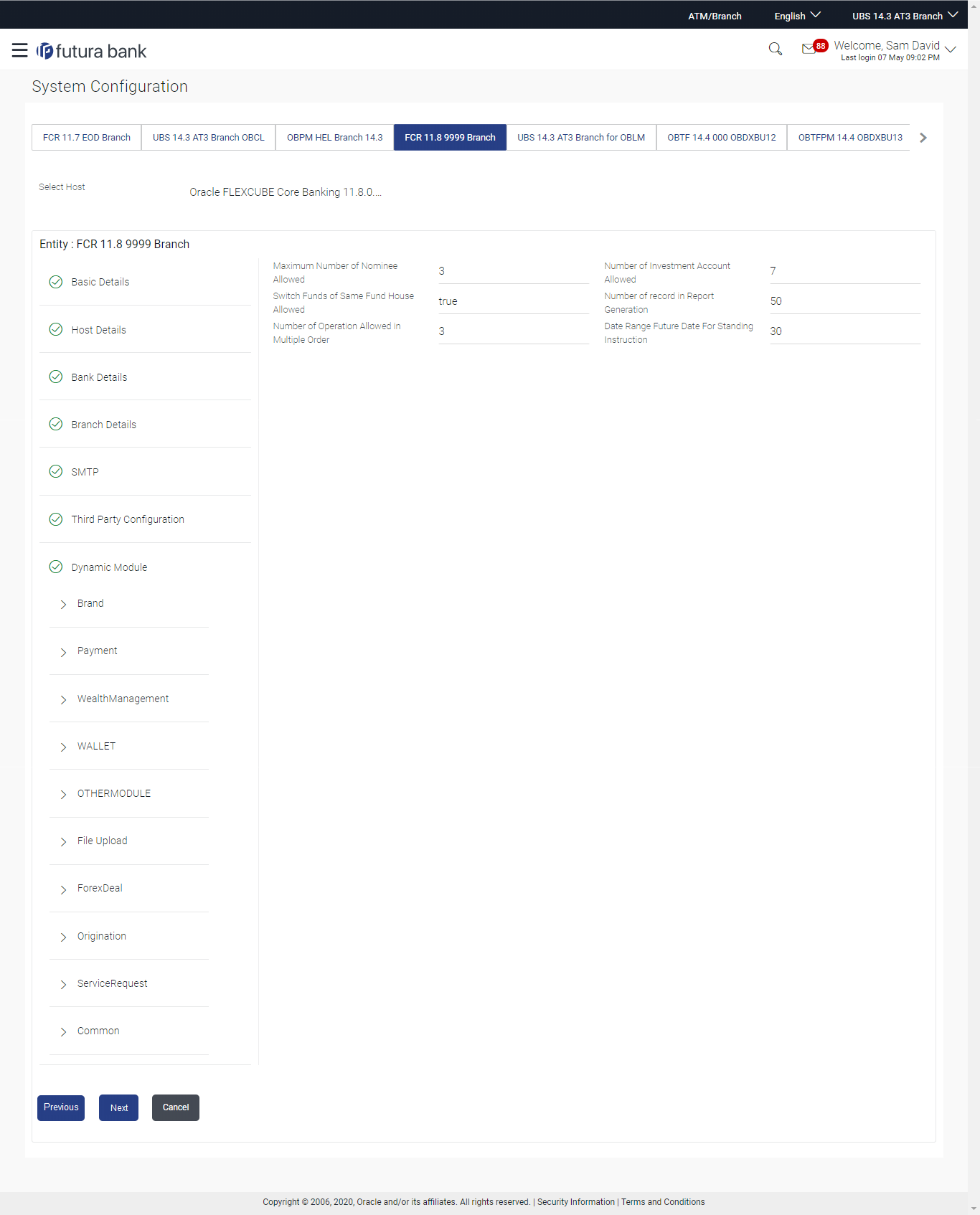The height and width of the screenshot is (1215, 980).
Task: Open the hamburger navigation menu
Action: tap(19, 50)
